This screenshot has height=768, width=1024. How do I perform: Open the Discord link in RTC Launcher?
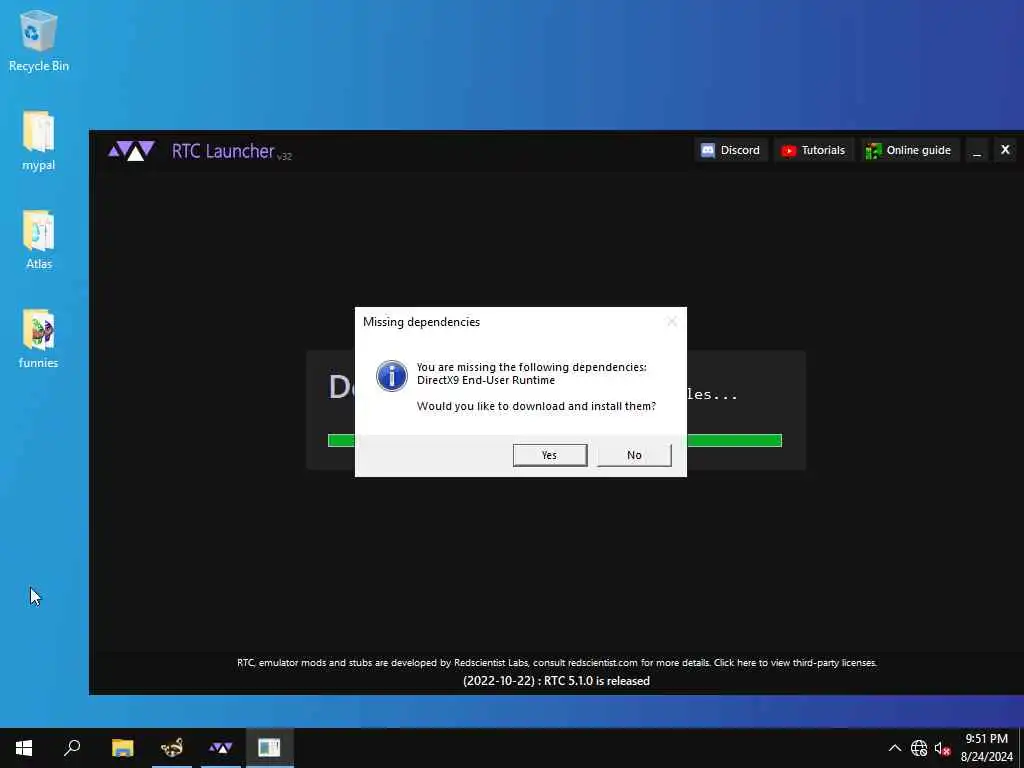(730, 150)
